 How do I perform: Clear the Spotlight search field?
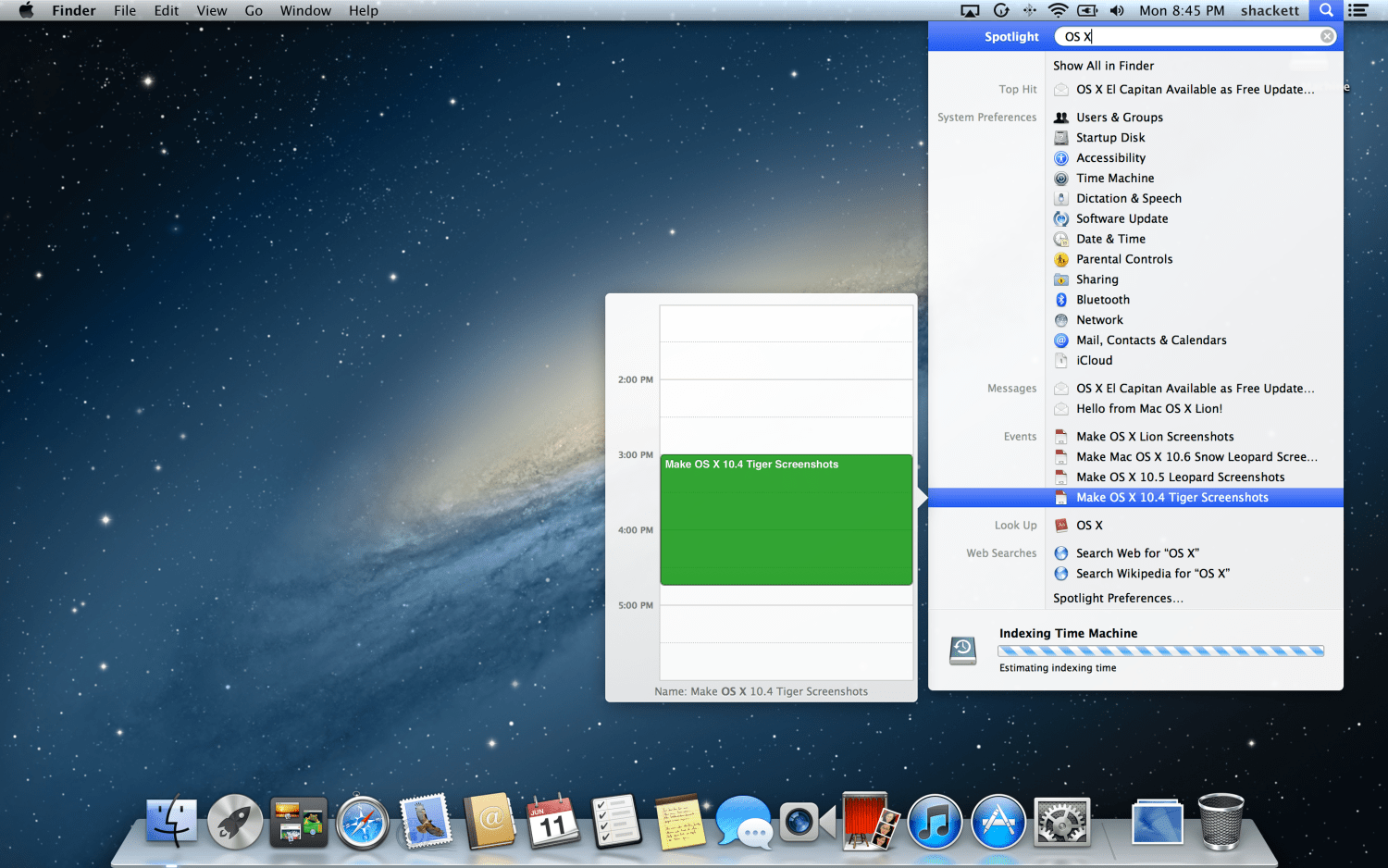pos(1327,36)
